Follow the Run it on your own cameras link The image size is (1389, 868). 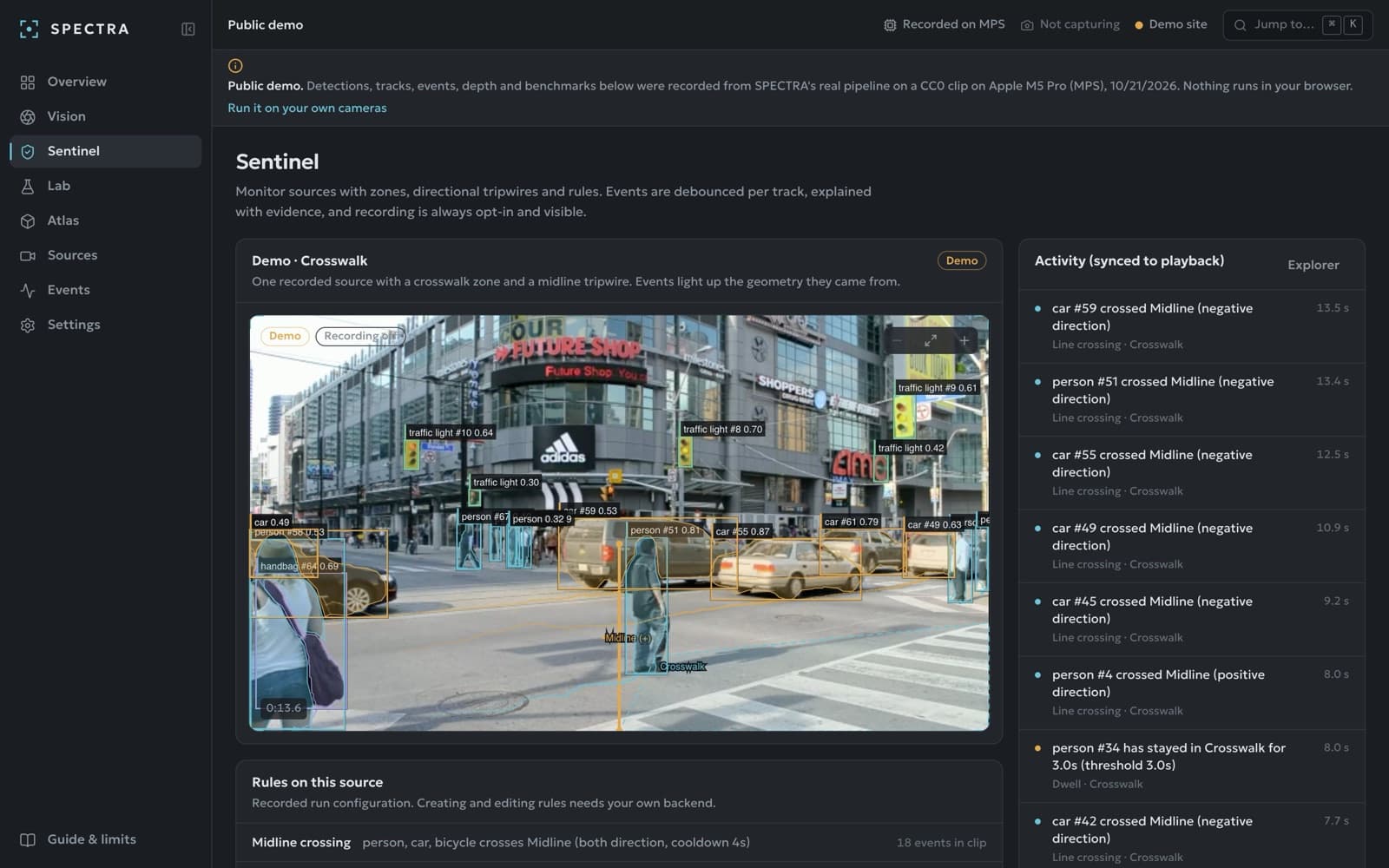click(x=307, y=108)
